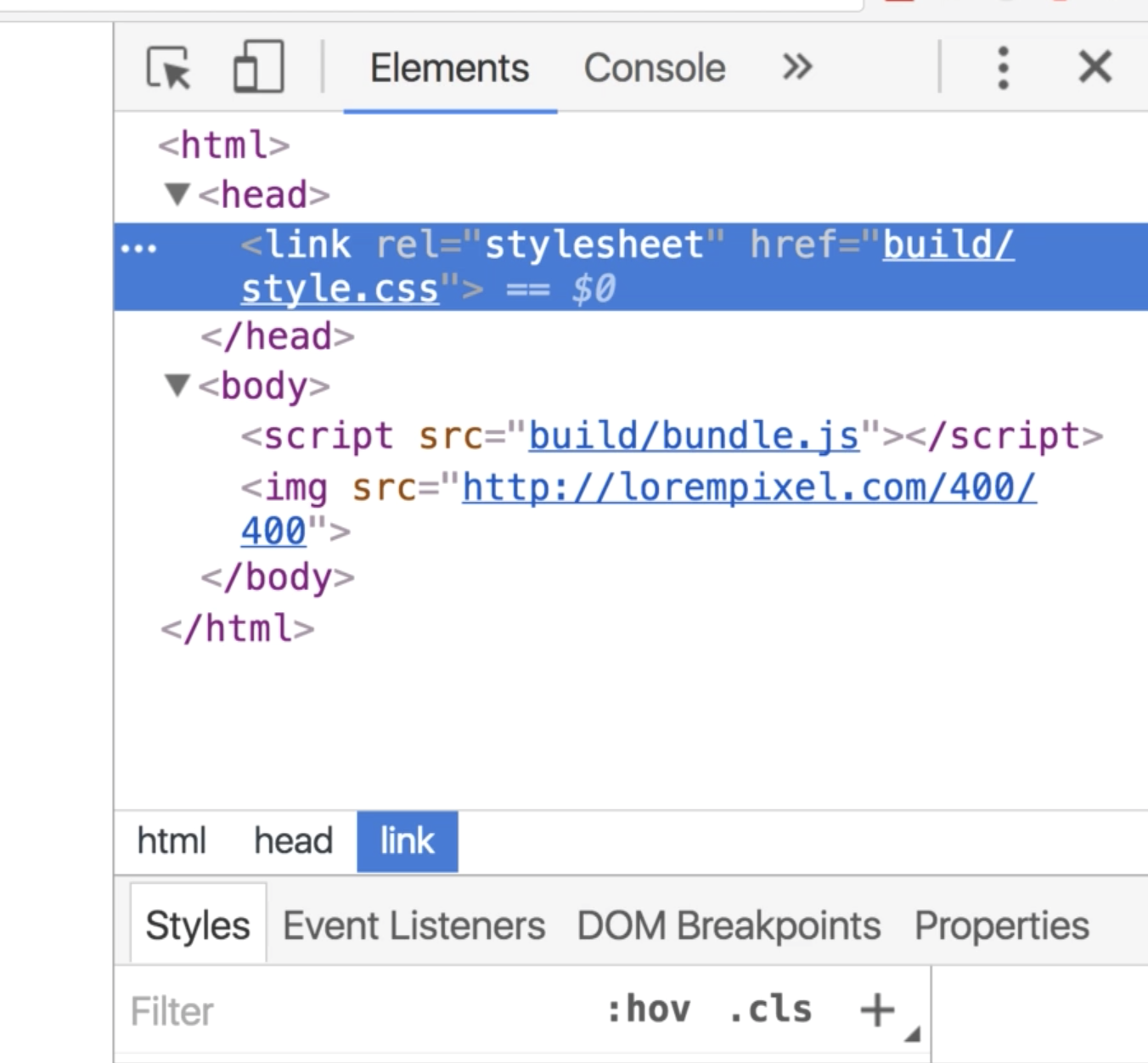The width and height of the screenshot is (1148, 1063).
Task: Show more DevTools tabs chevron
Action: coord(796,67)
